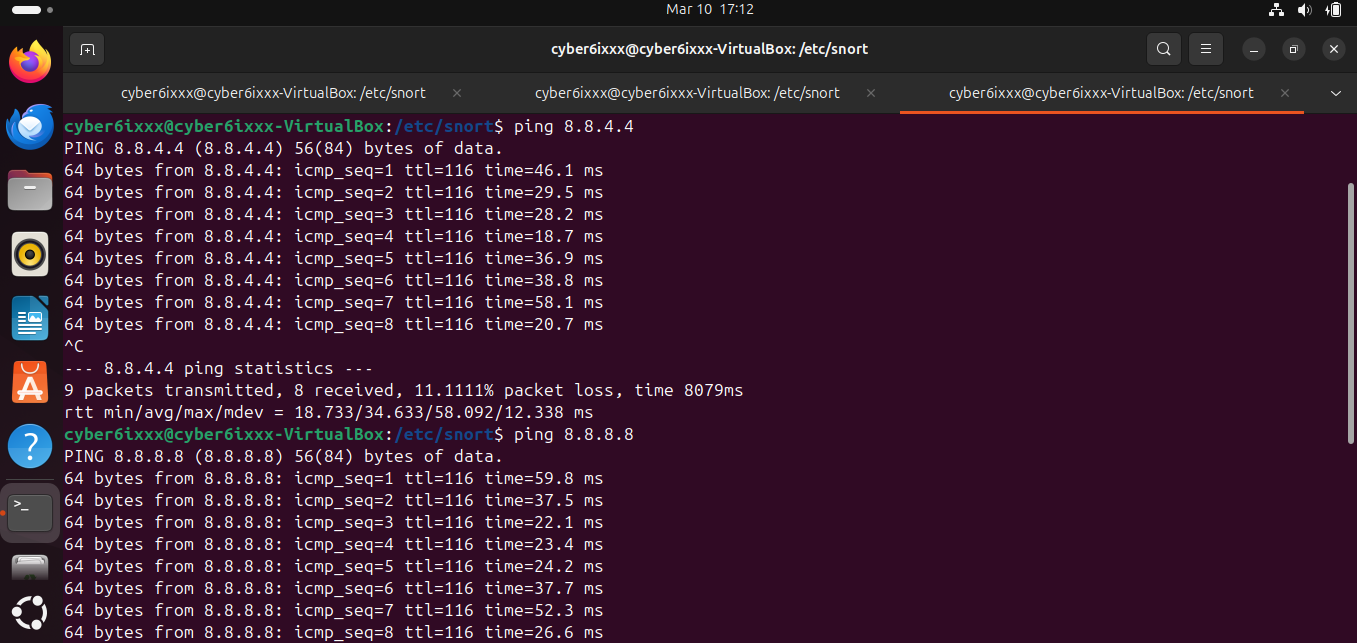Click the power icon in top bar

tap(1332, 10)
